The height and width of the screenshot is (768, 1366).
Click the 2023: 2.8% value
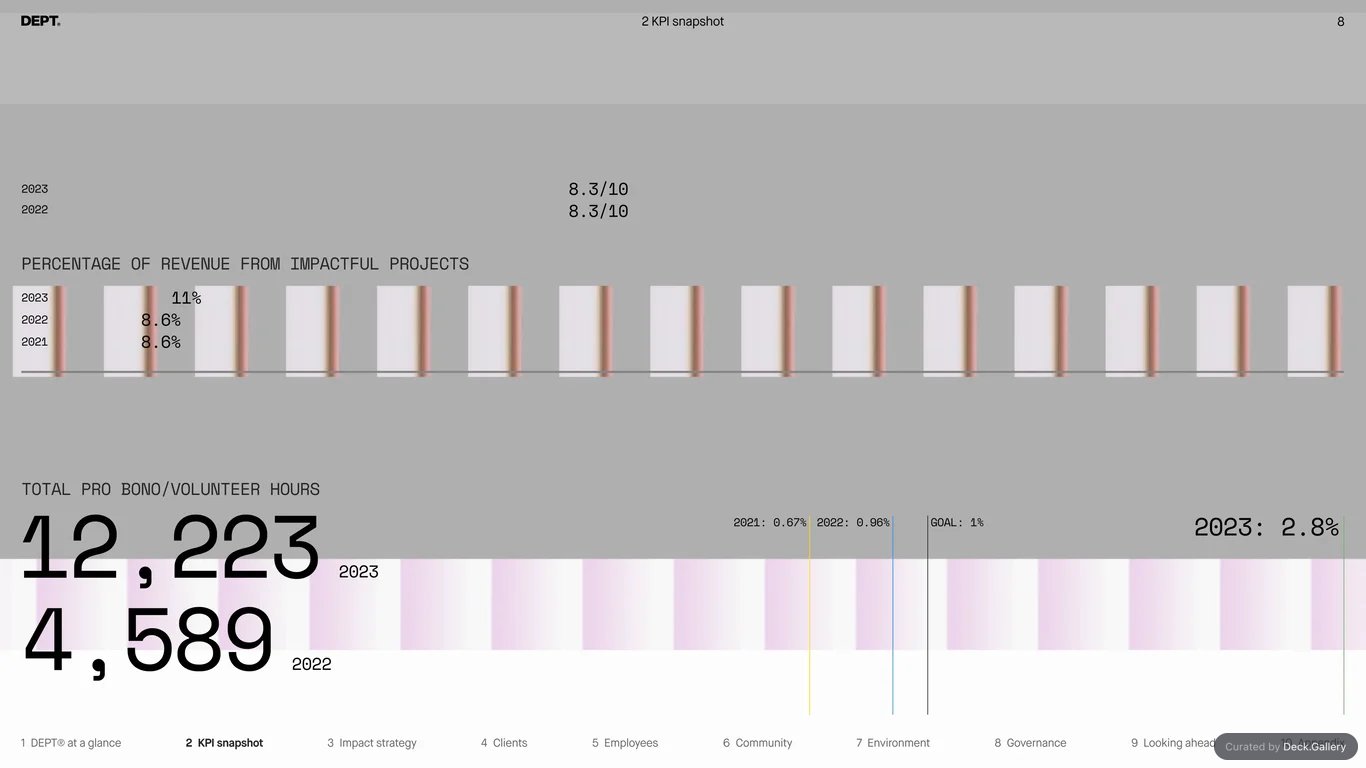point(1266,527)
